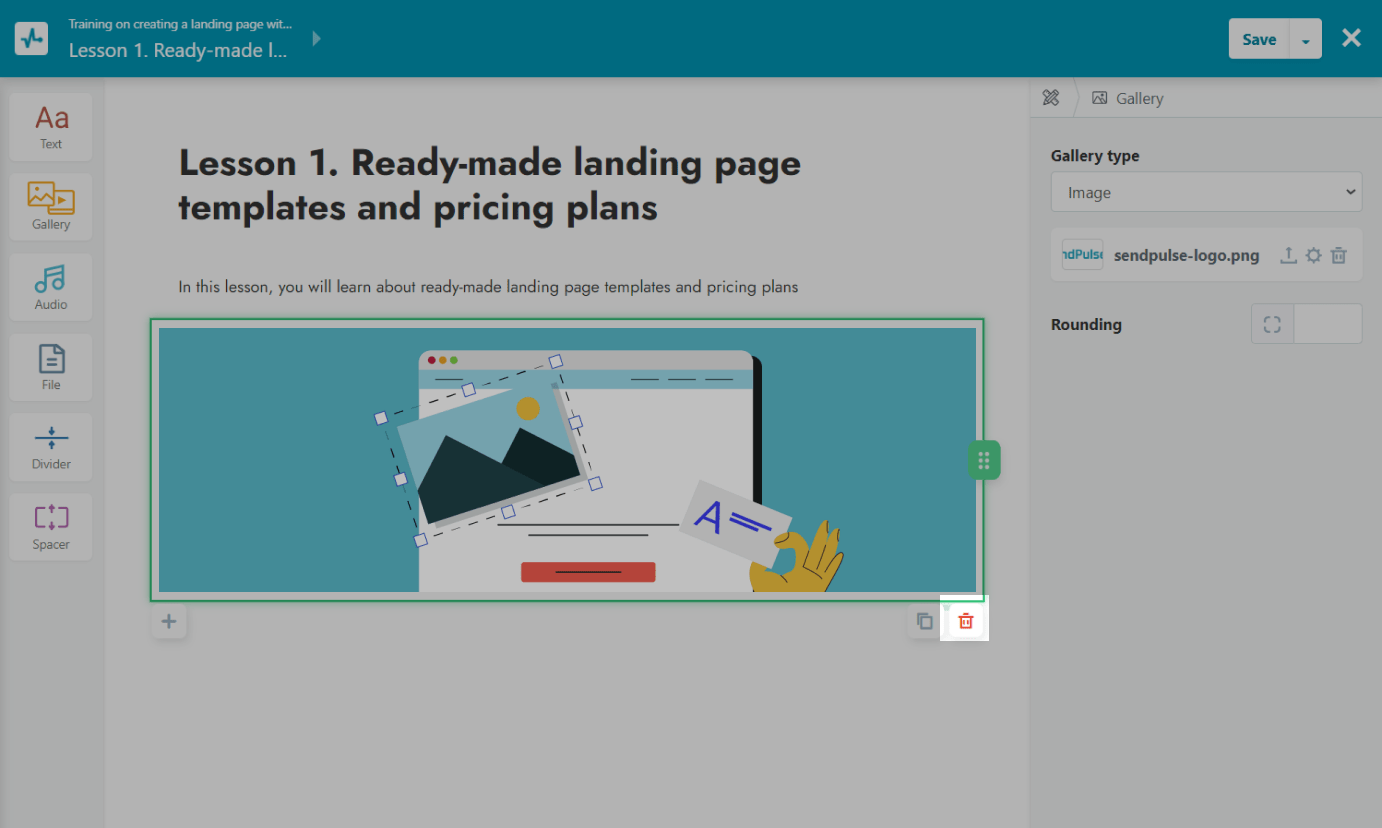Expand the Save options arrow
Image resolution: width=1382 pixels, height=828 pixels.
click(x=1306, y=40)
